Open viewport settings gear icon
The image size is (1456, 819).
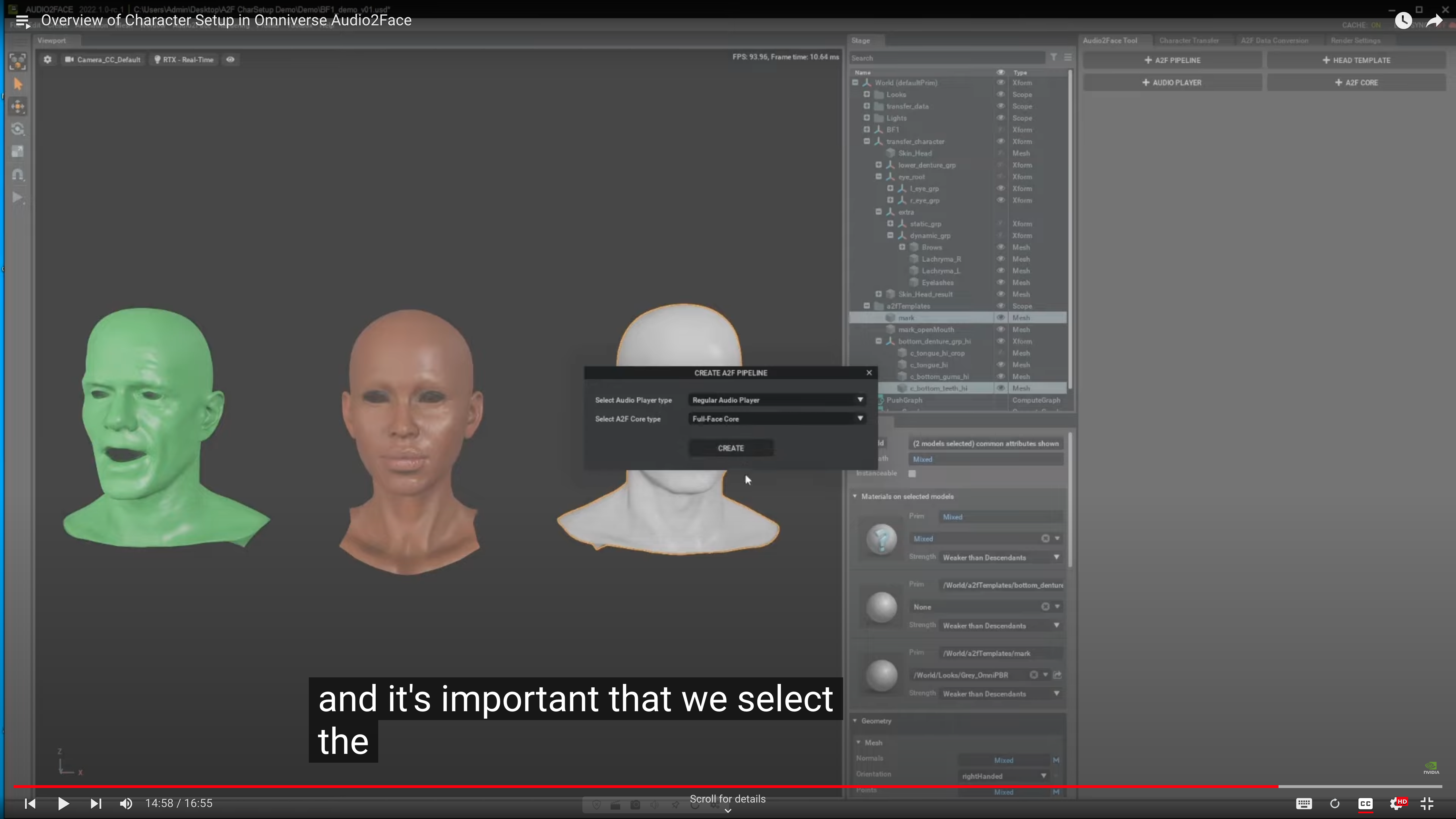pyautogui.click(x=47, y=59)
